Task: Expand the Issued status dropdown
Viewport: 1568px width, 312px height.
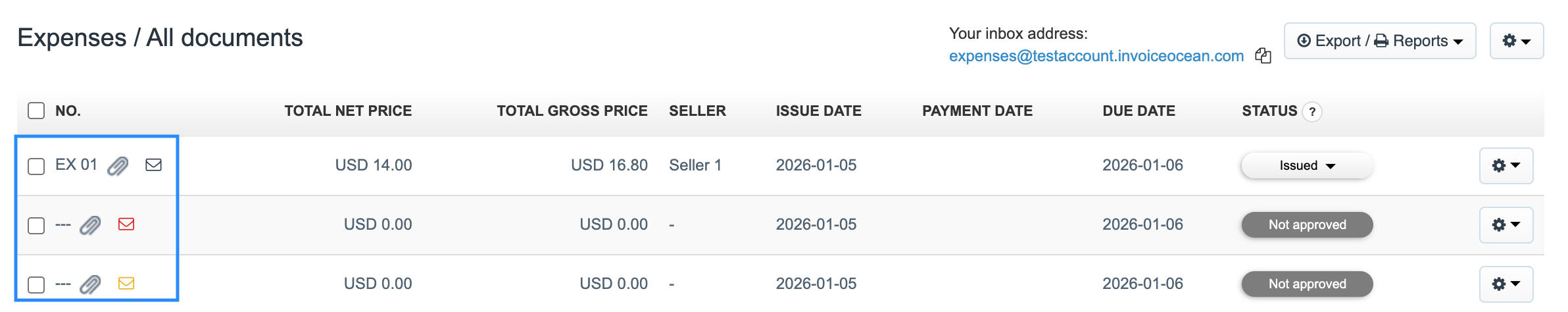Action: click(x=1307, y=166)
